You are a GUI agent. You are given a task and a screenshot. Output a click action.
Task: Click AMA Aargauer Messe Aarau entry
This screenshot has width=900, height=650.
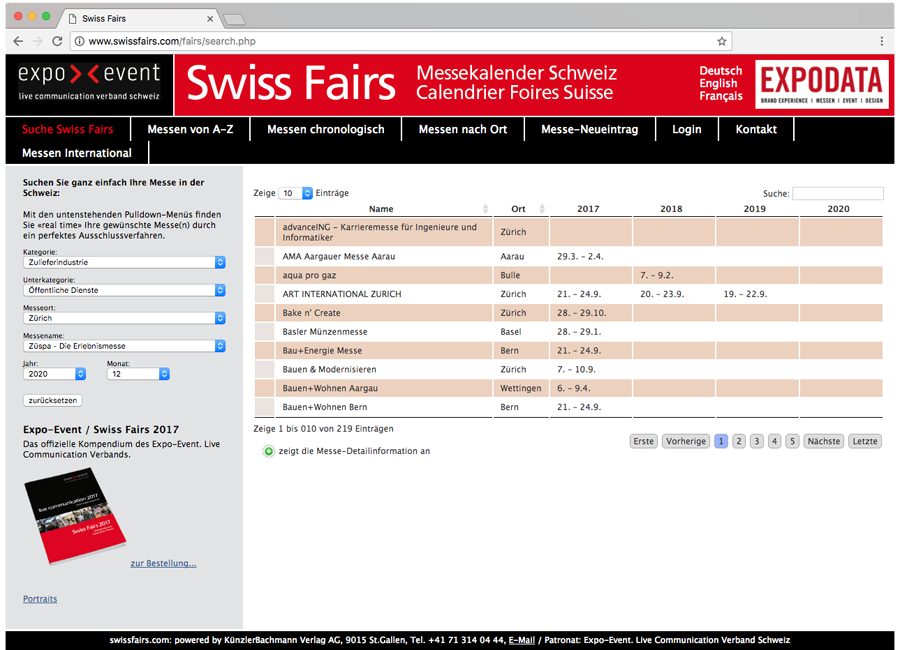tap(339, 257)
